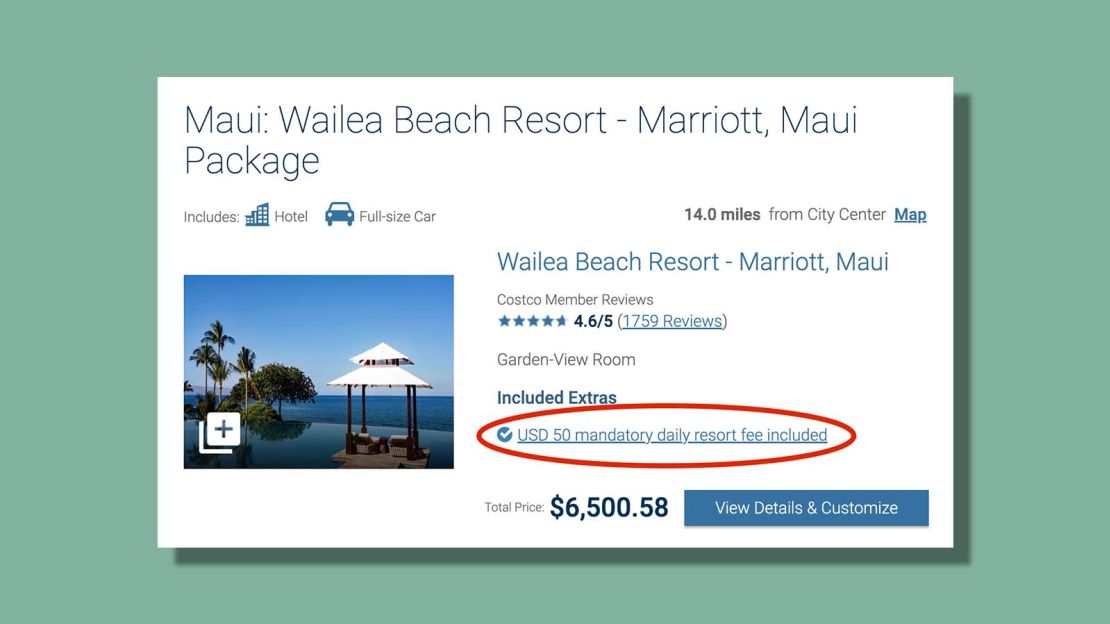Click the 14.0 miles distance text
The width and height of the screenshot is (1110, 624).
tap(722, 215)
